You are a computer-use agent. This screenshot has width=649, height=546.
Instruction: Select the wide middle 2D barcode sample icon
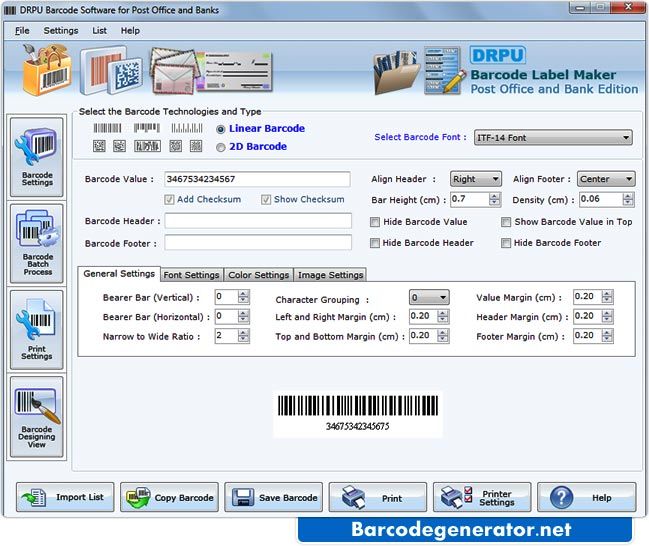pos(147,146)
